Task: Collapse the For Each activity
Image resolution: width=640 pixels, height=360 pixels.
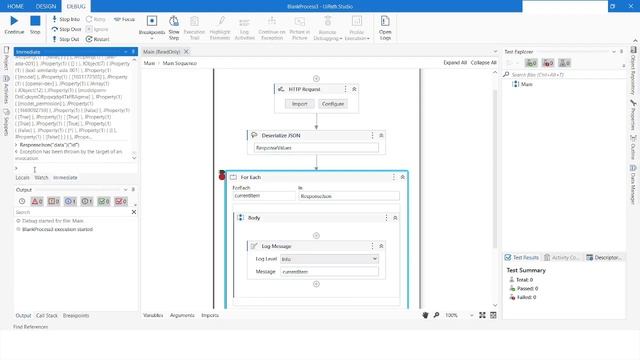Action: (402, 177)
